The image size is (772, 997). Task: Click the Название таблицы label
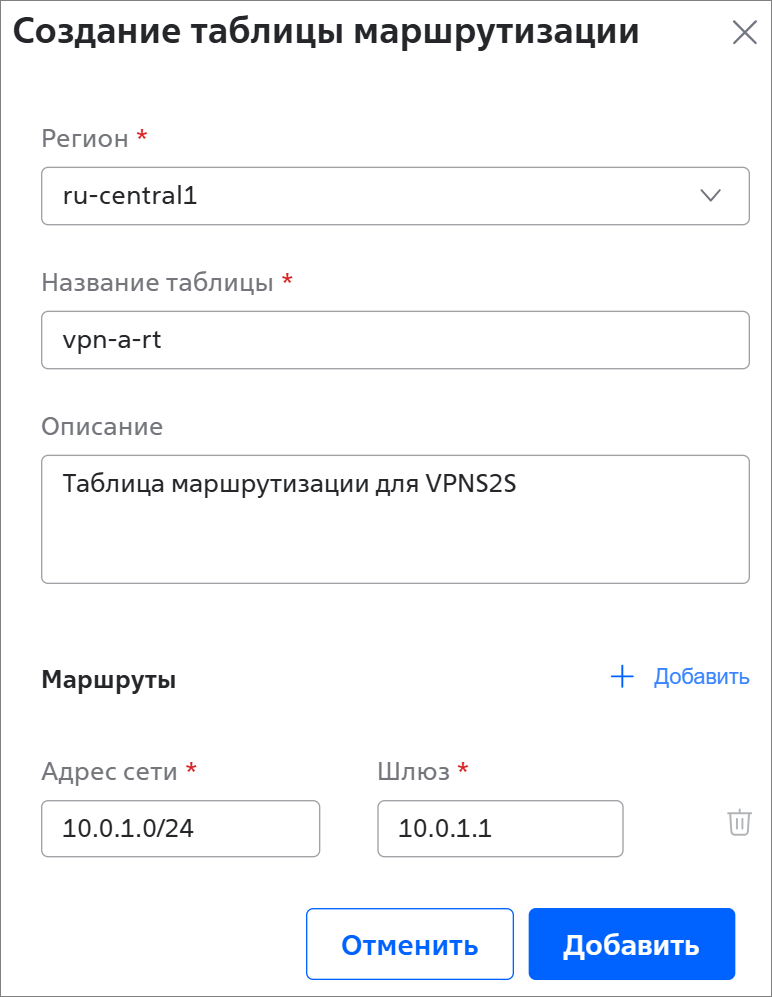pos(157,282)
